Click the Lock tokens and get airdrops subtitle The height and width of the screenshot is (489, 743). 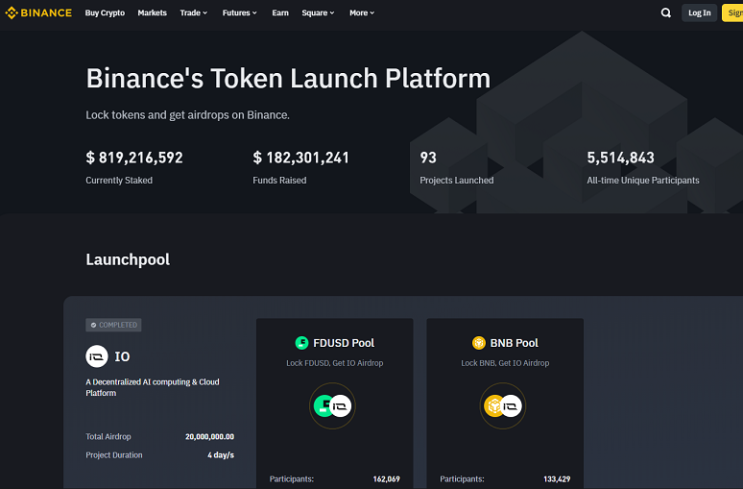pyautogui.click(x=188, y=115)
